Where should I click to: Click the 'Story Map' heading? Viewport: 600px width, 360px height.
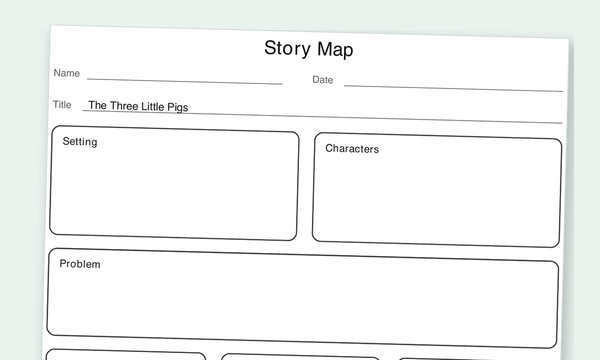click(309, 49)
